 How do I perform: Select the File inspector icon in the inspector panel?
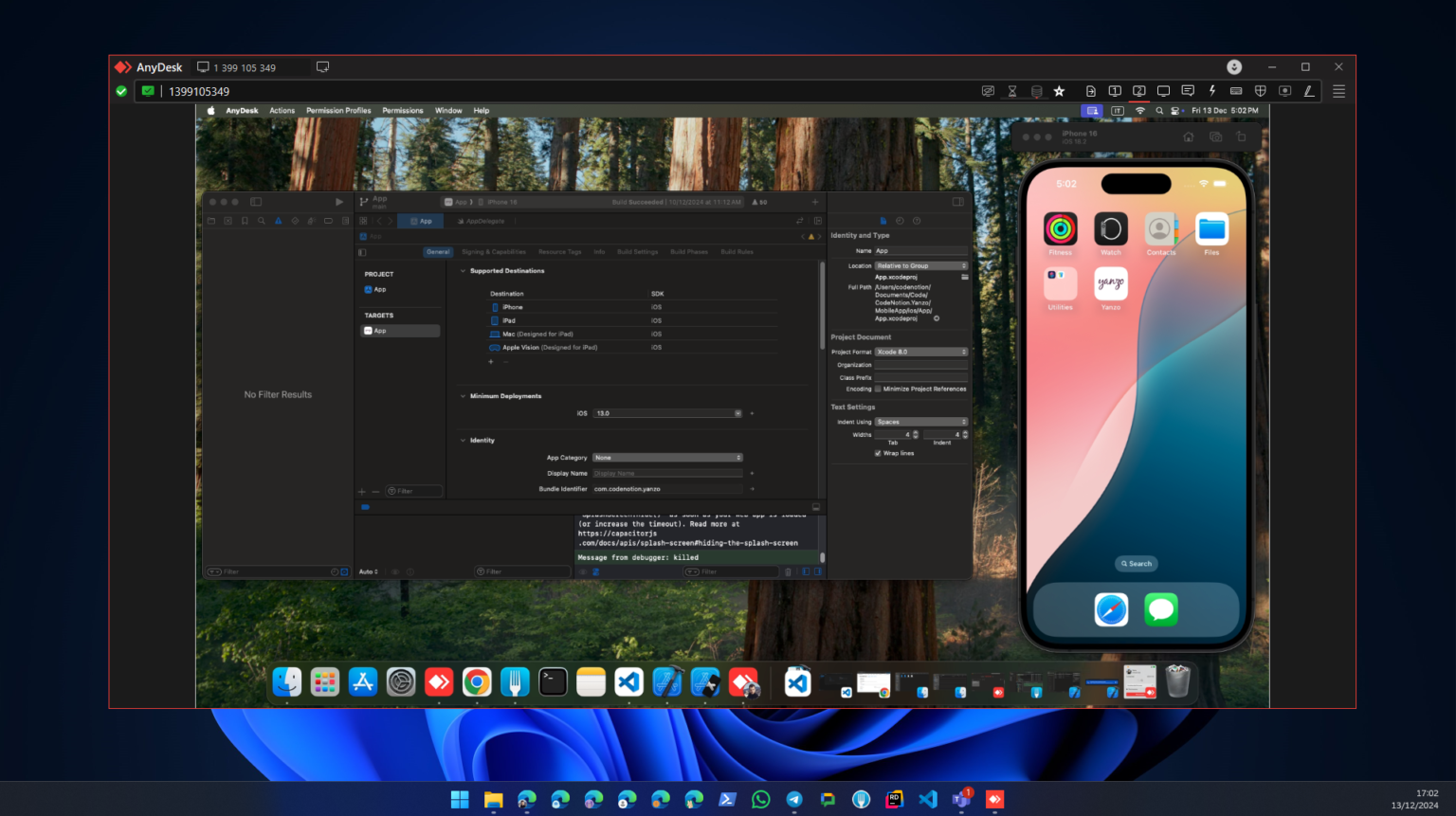tap(883, 221)
